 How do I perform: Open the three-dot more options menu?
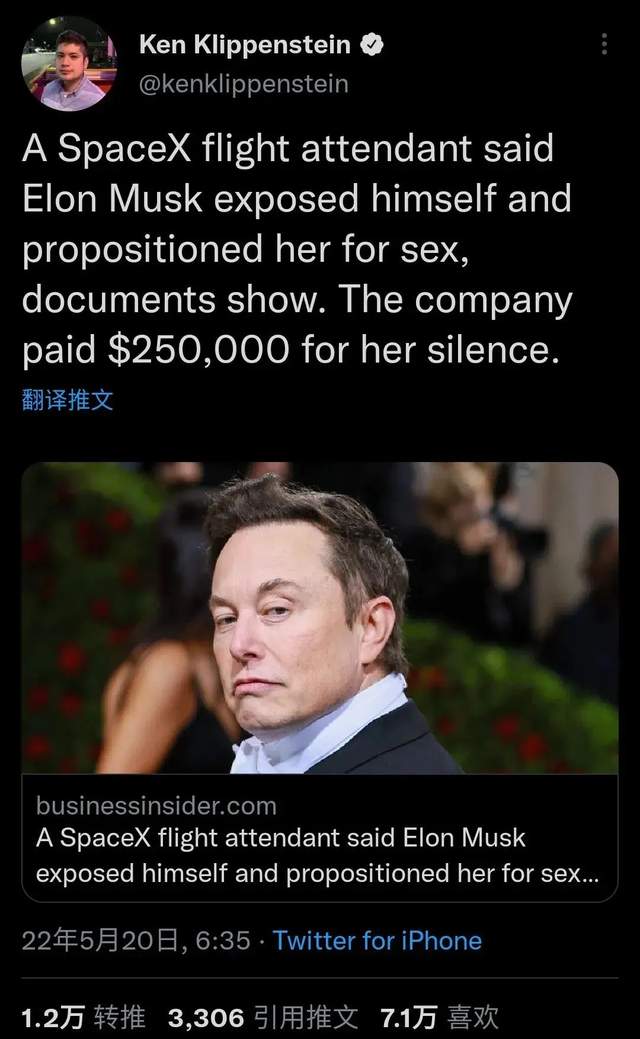pyautogui.click(x=604, y=44)
